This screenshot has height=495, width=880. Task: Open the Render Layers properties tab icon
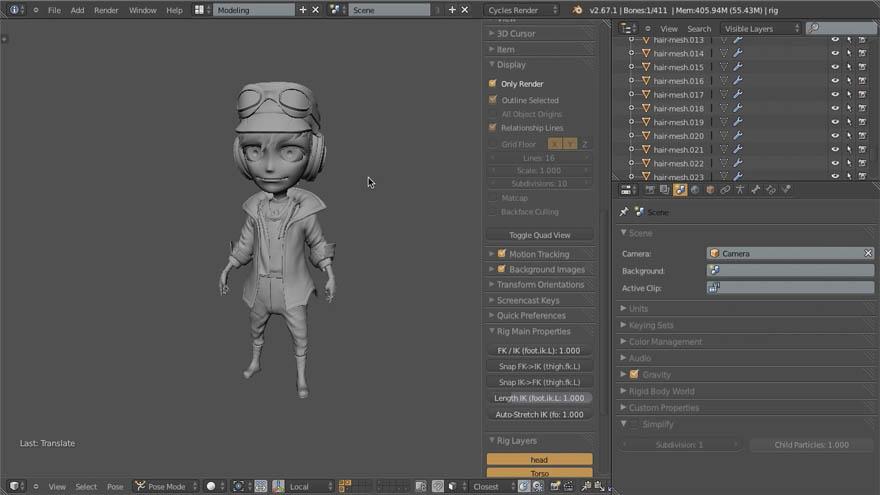(664, 190)
